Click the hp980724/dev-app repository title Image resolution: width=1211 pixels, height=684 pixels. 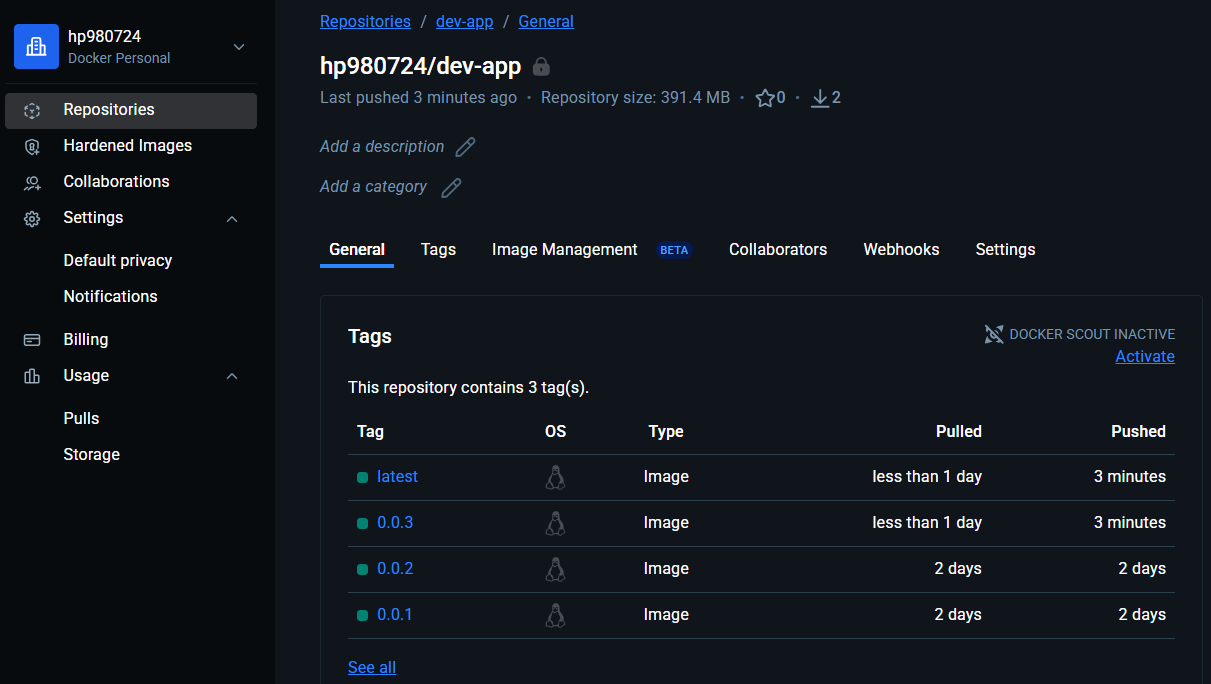point(420,67)
